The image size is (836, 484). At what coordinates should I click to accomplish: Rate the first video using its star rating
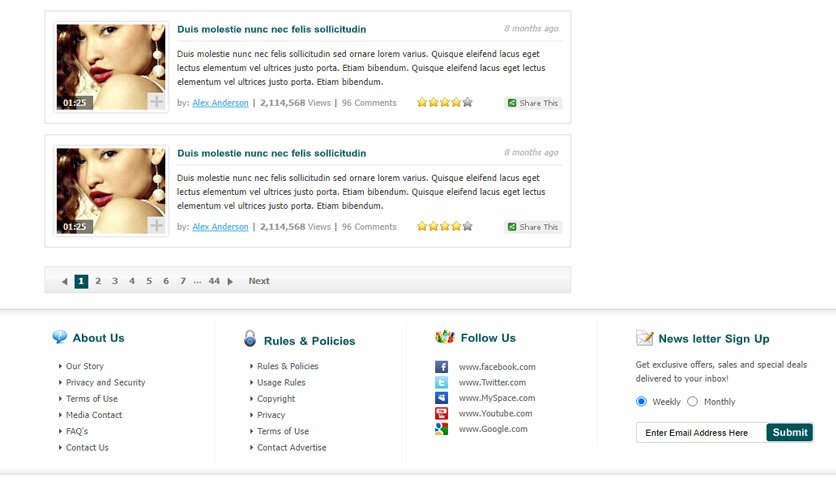pyautogui.click(x=445, y=102)
